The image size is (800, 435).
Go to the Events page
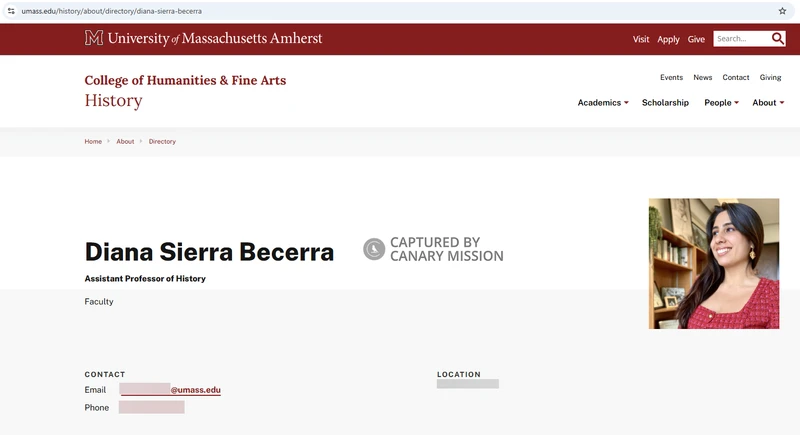(671, 77)
